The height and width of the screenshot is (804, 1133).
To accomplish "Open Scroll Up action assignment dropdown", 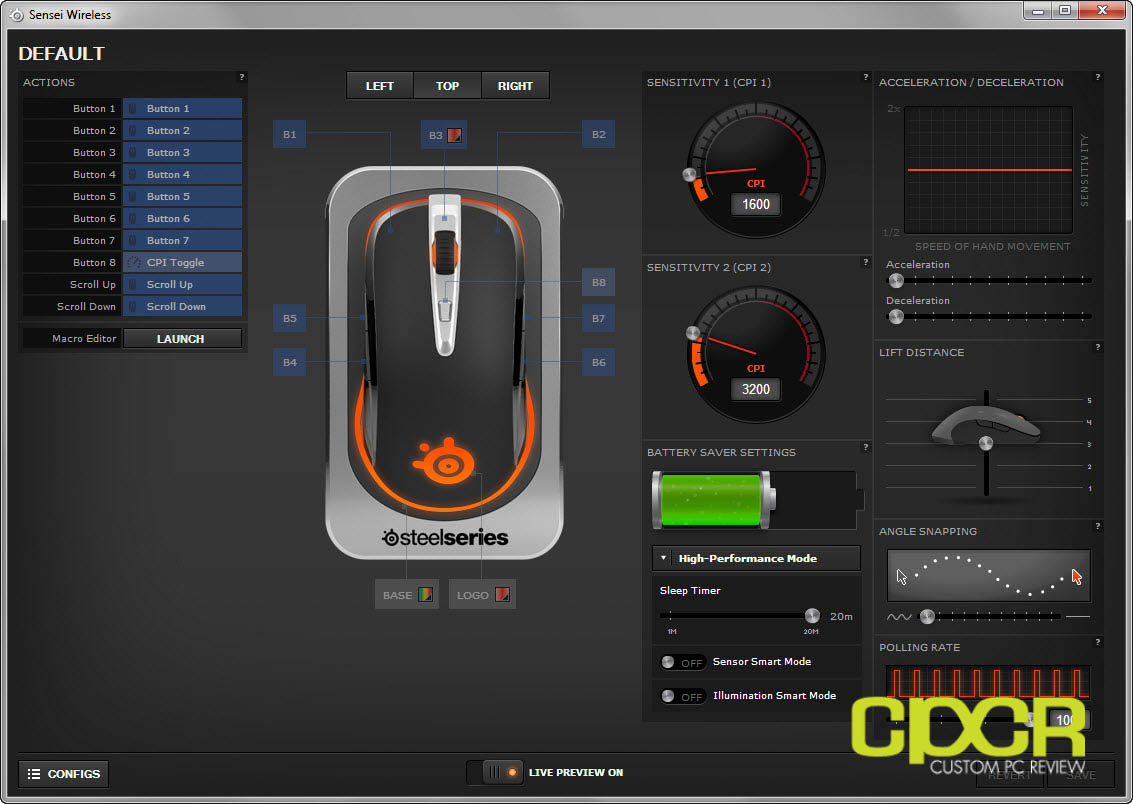I will pyautogui.click(x=182, y=285).
